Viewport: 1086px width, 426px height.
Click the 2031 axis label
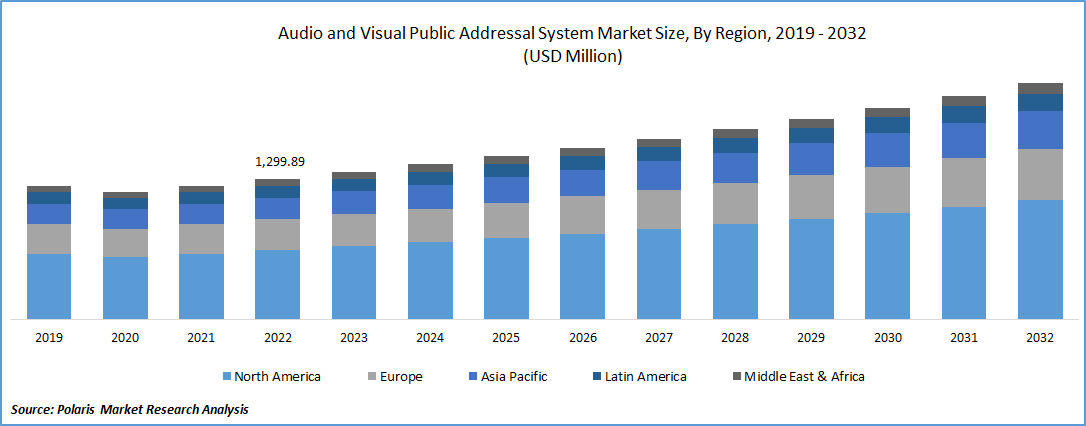pyautogui.click(x=964, y=338)
